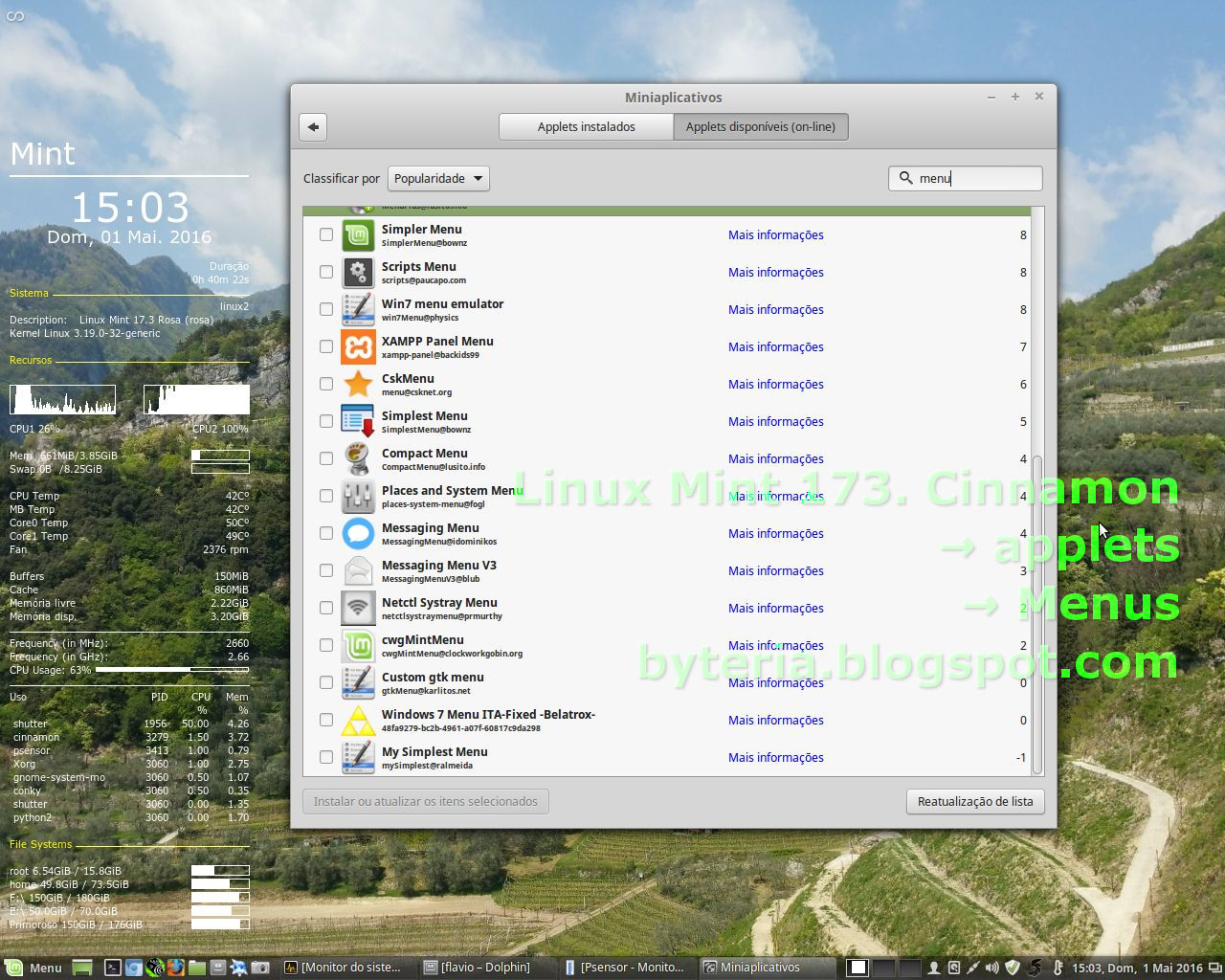Click the show desktop icon in the panel
This screenshot has width=1225, height=980.
coord(82,968)
